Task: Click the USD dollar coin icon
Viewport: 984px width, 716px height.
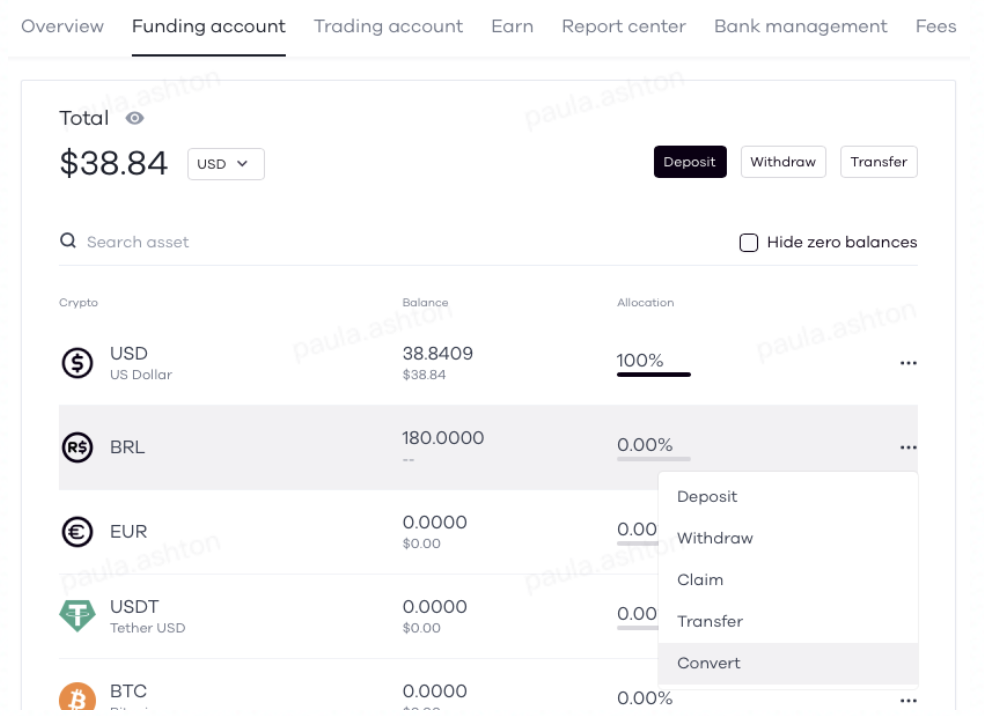Action: pyautogui.click(x=76, y=363)
